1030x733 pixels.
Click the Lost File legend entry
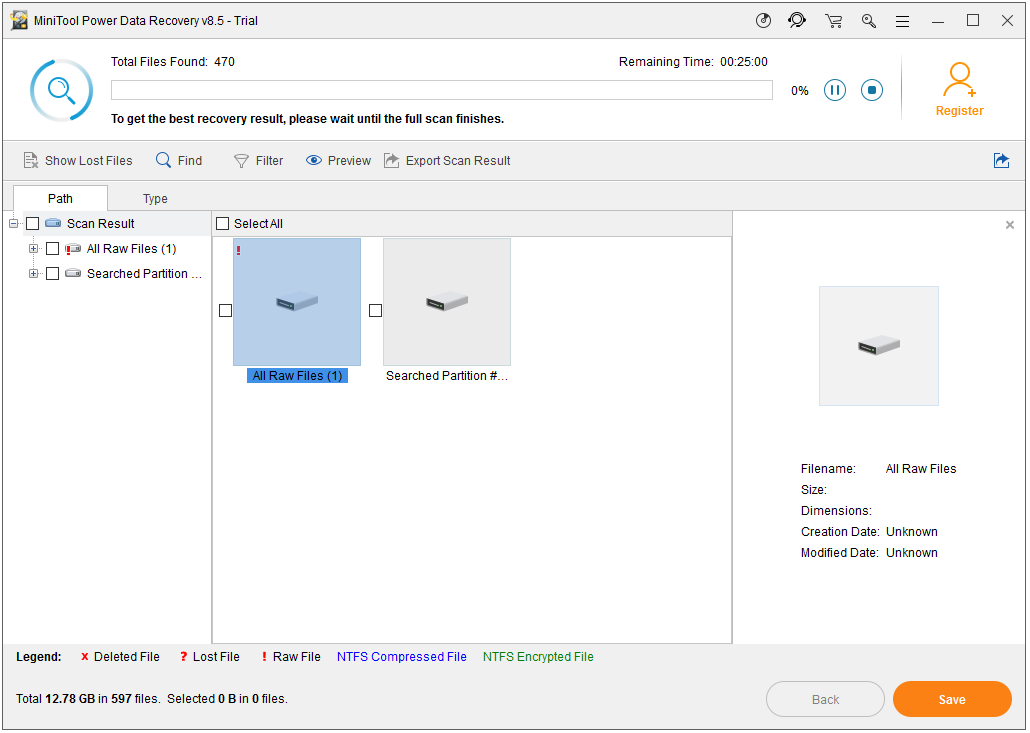pos(210,657)
